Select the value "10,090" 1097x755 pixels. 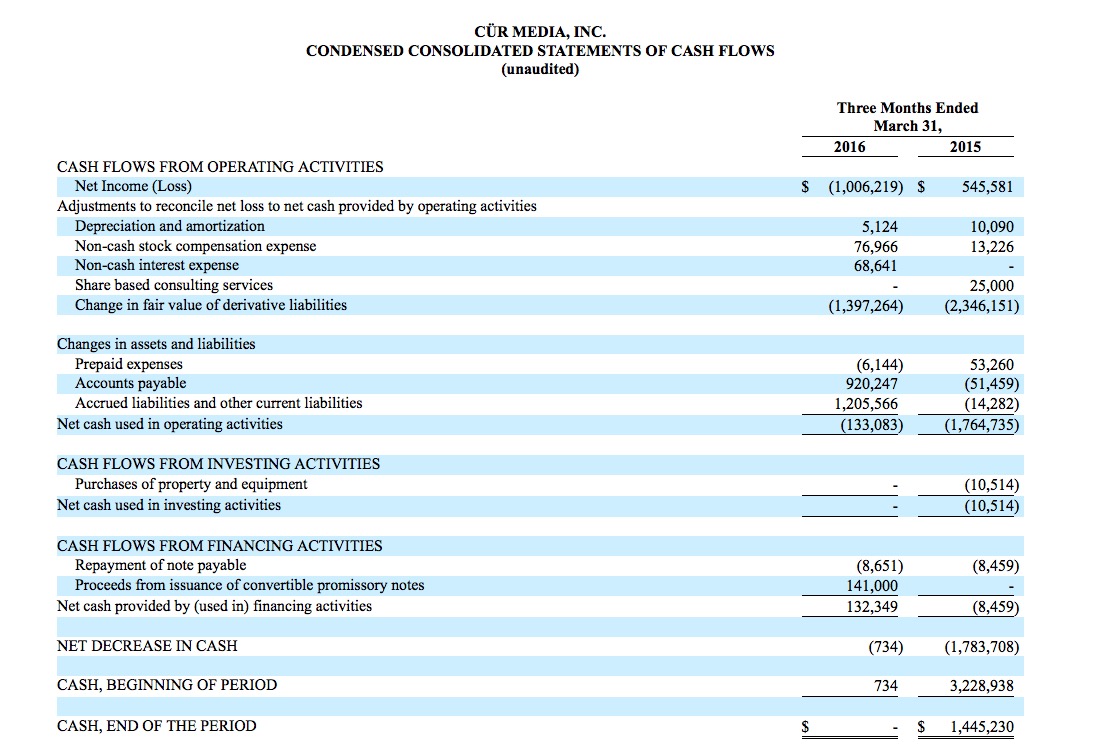(x=991, y=227)
